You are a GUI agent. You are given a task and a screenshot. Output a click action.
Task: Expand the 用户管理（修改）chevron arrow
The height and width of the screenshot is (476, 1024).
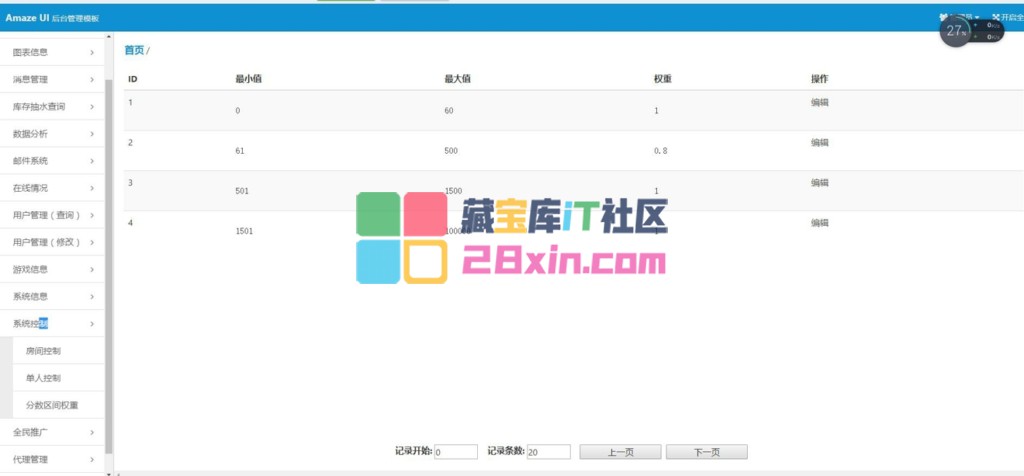92,242
